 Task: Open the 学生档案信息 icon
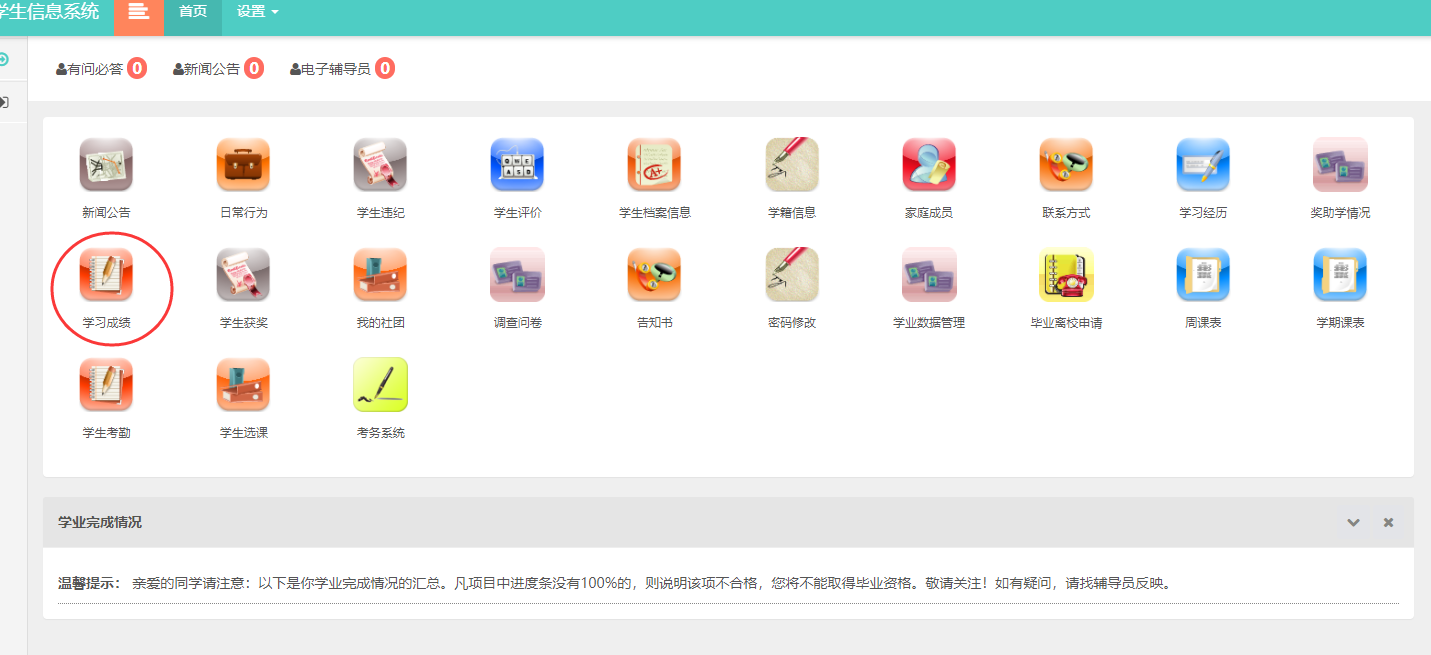(654, 165)
